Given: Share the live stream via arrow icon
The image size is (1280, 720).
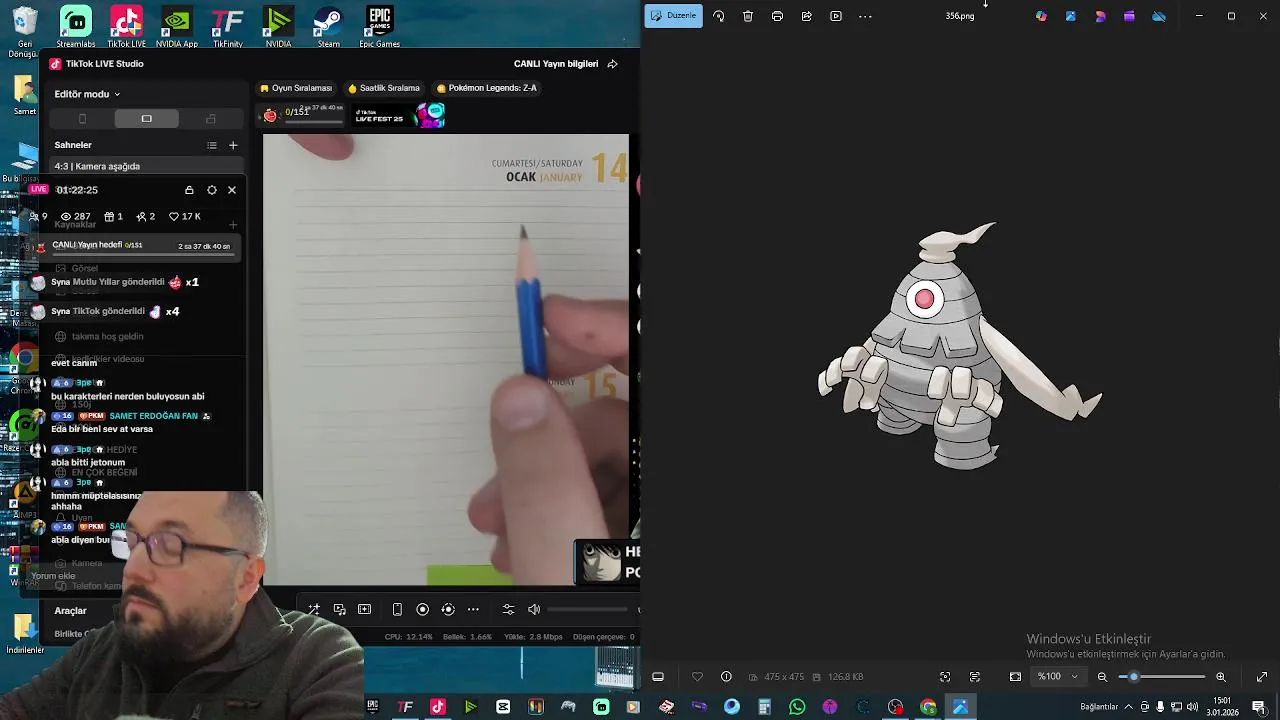Looking at the screenshot, I should 612,64.
